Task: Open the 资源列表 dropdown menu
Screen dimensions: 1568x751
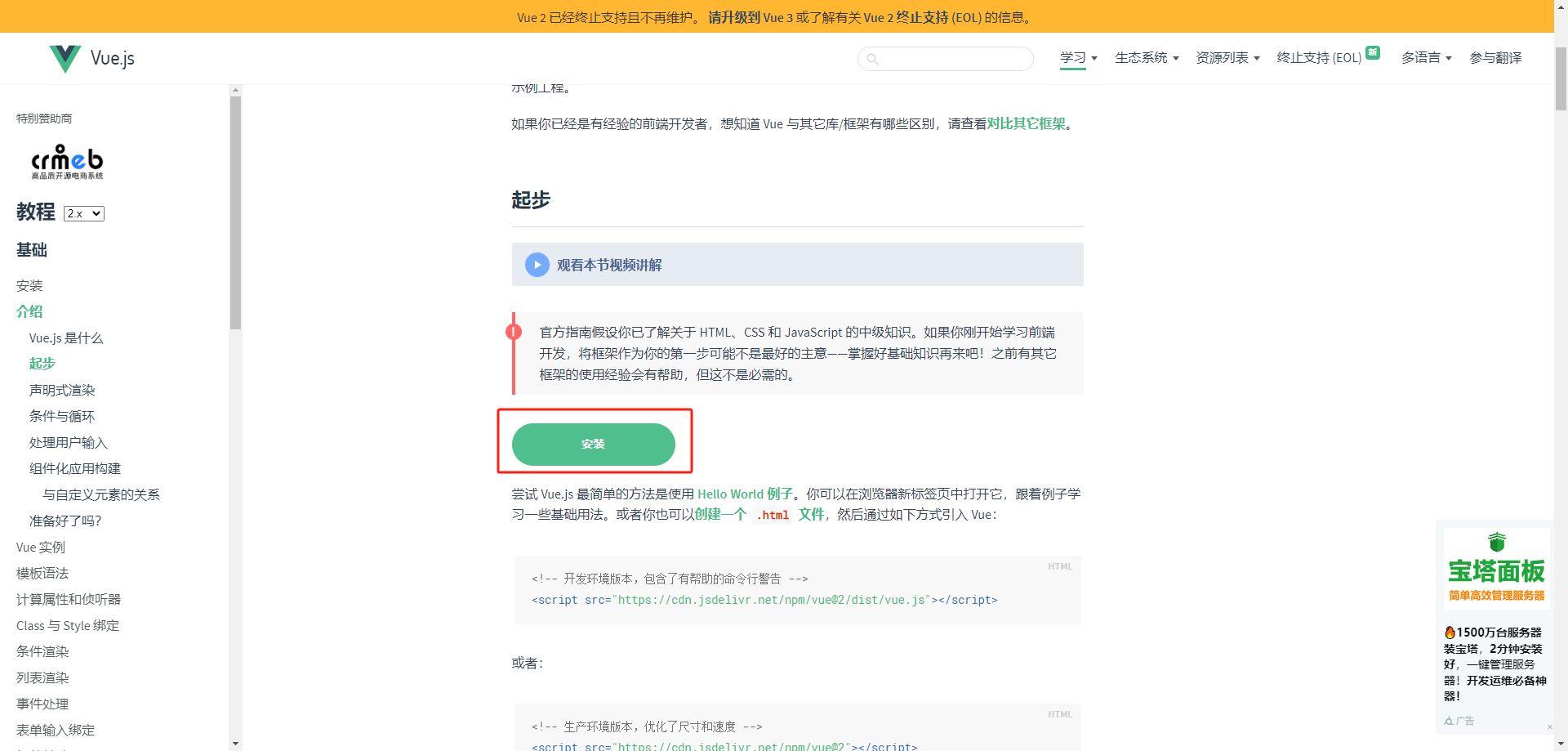Action: 1227,58
